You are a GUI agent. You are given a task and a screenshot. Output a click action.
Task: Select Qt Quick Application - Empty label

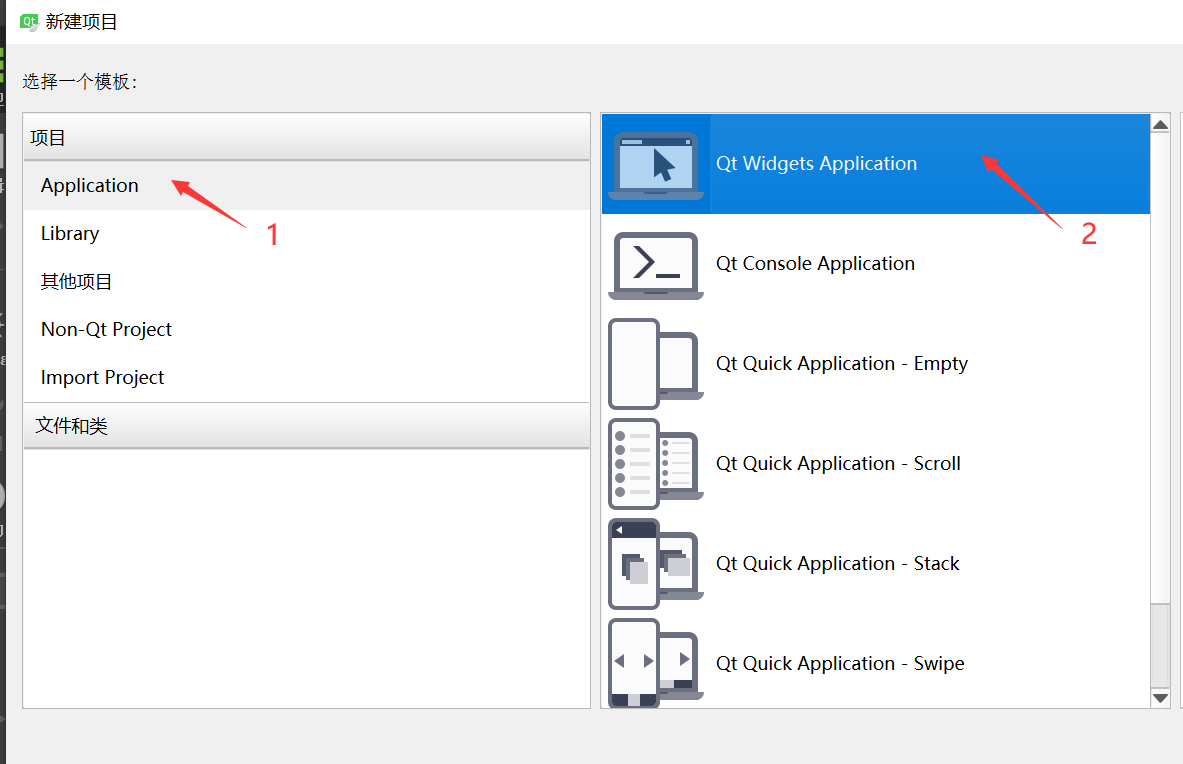click(x=841, y=364)
